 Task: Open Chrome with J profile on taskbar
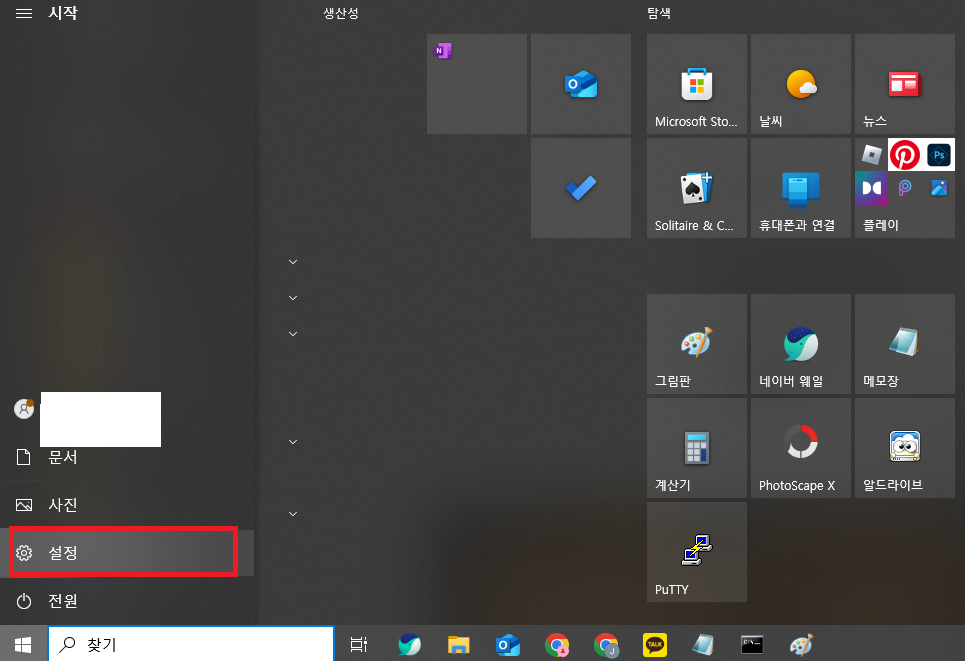point(606,644)
